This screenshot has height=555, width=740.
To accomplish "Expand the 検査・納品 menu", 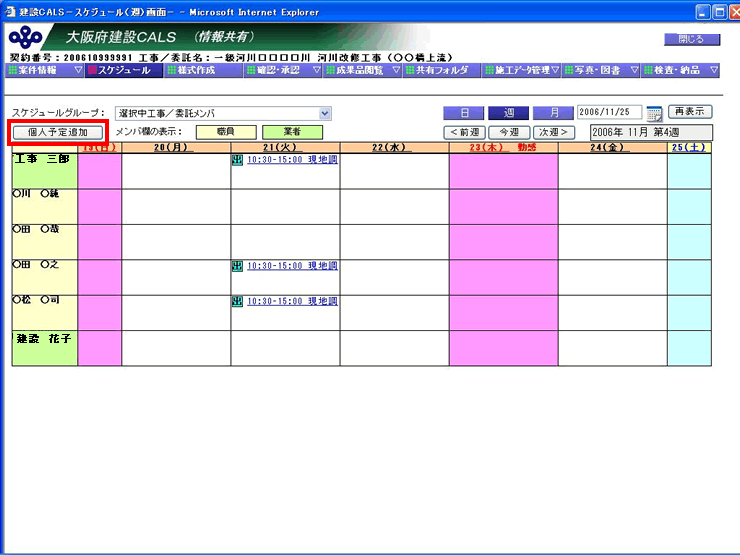I will point(680,71).
